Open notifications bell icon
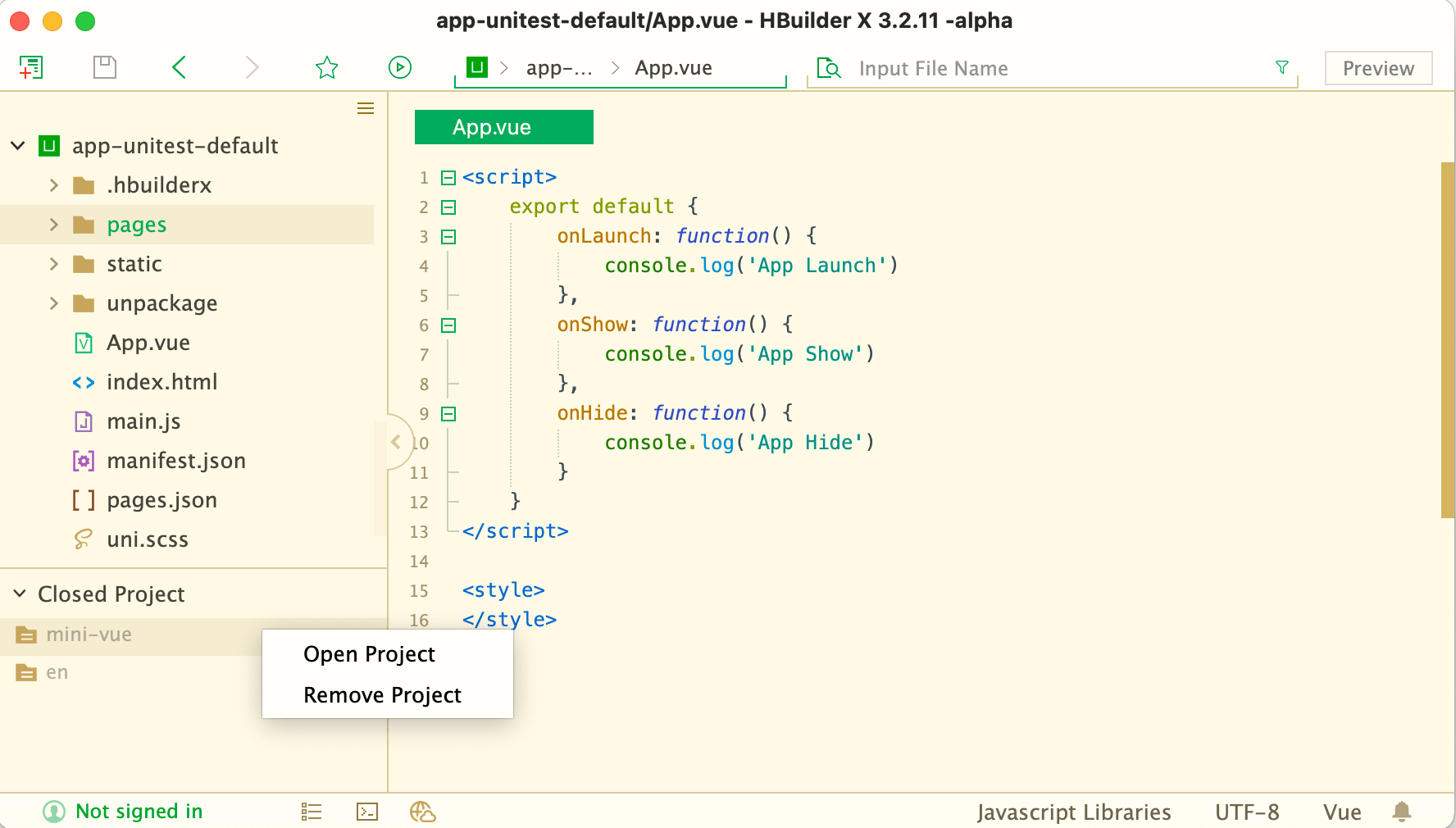1456x828 pixels. tap(1402, 812)
